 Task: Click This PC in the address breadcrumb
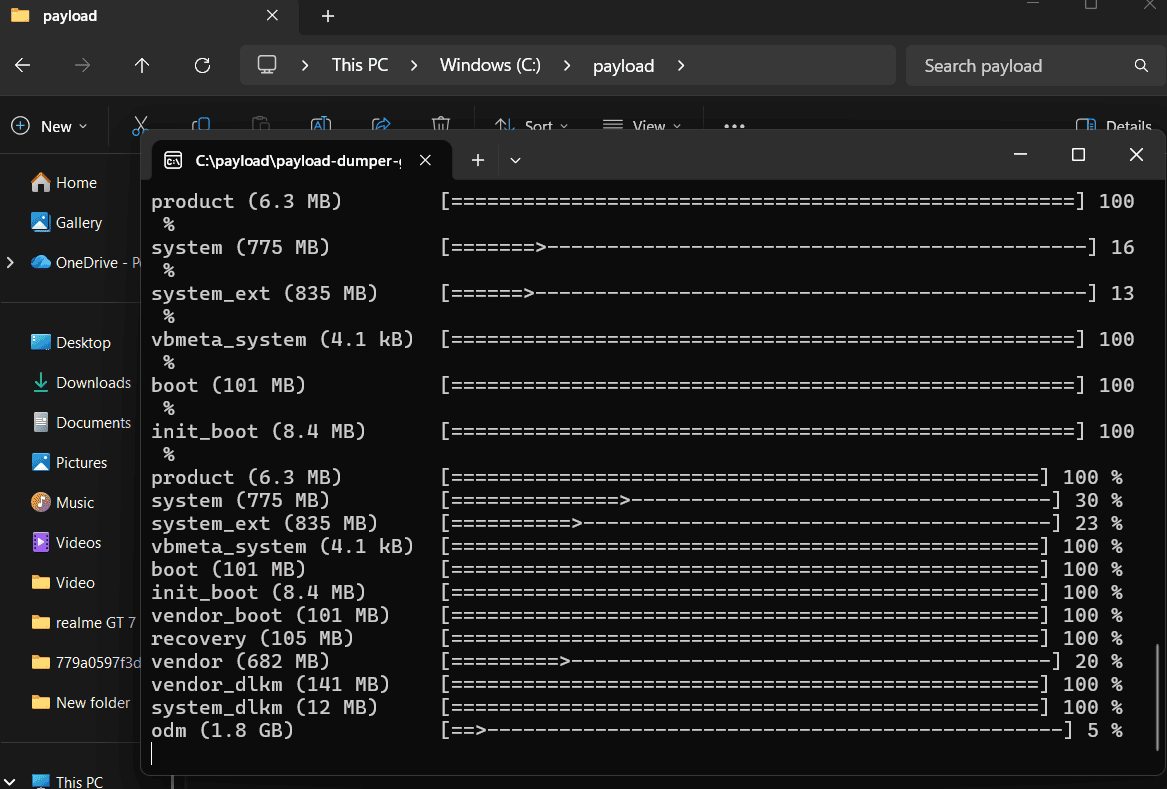click(359, 65)
